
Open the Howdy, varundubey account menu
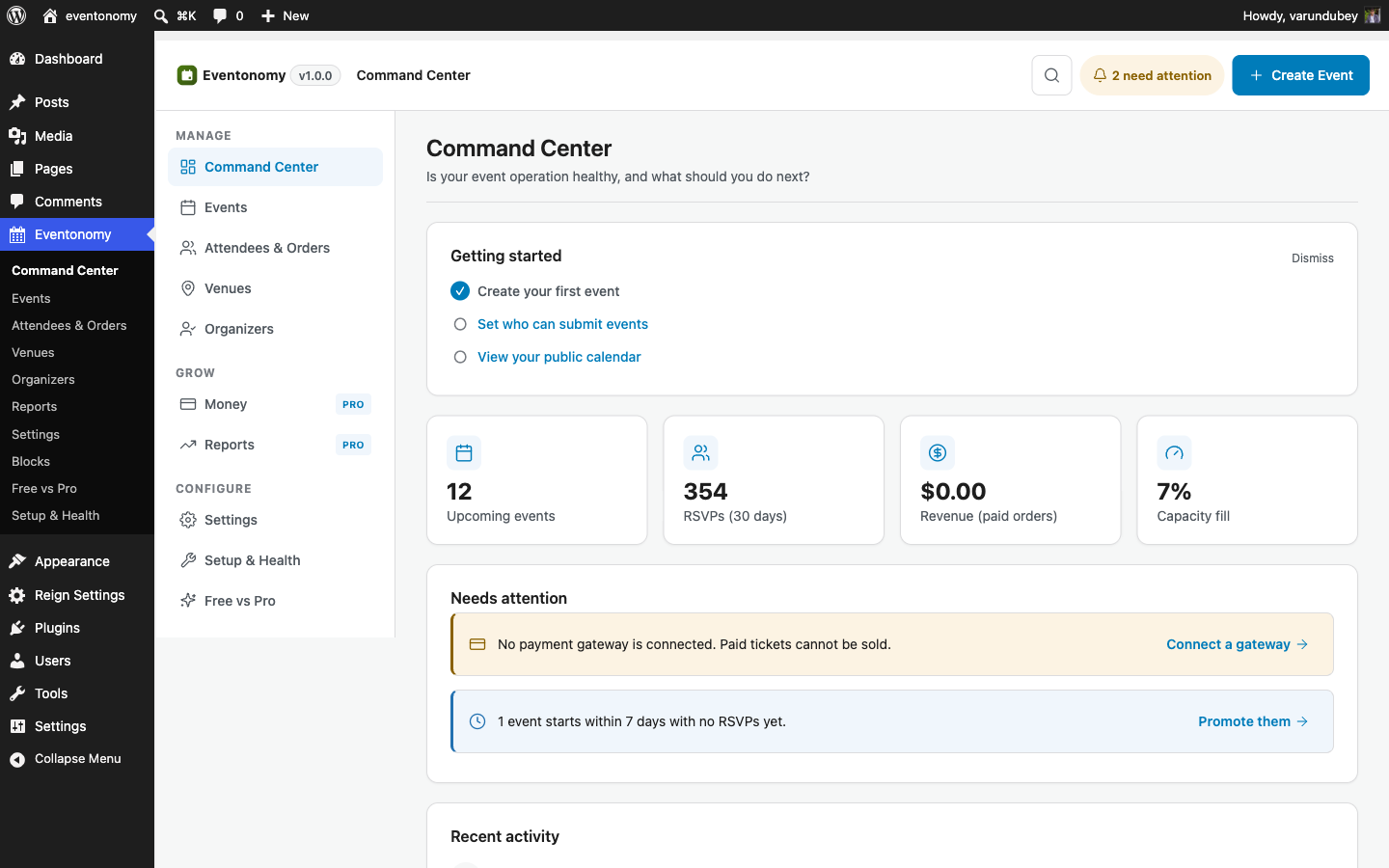point(1312,15)
